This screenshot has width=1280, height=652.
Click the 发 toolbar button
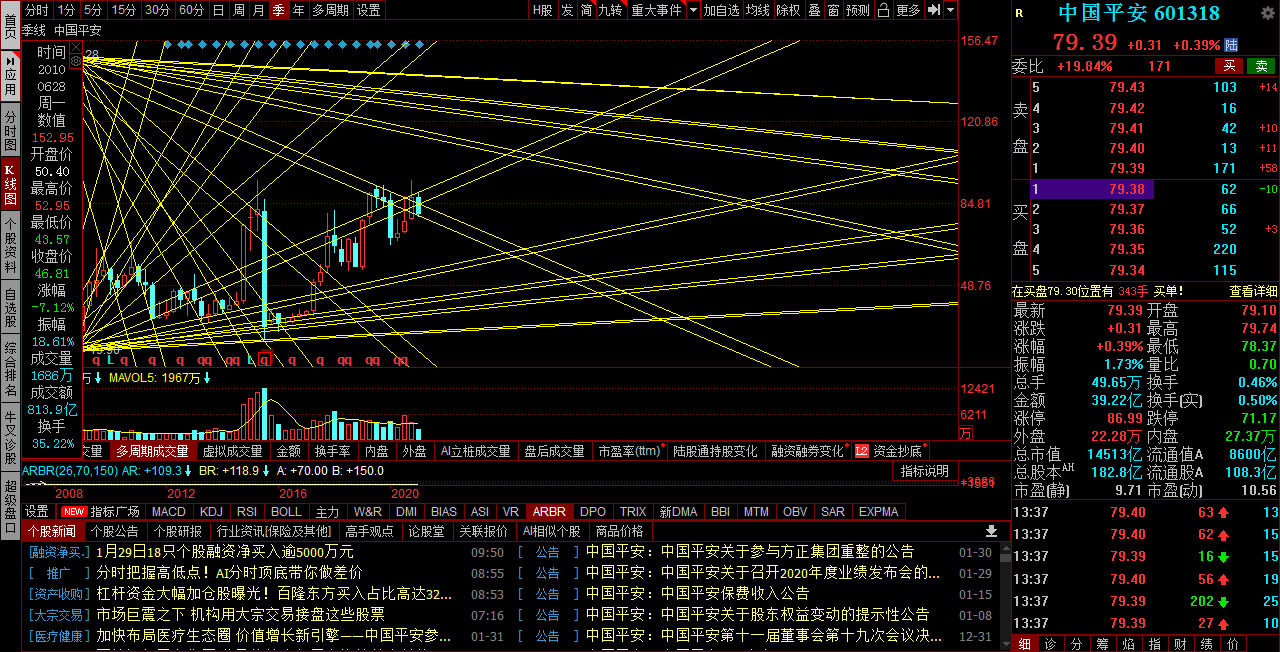[x=568, y=10]
